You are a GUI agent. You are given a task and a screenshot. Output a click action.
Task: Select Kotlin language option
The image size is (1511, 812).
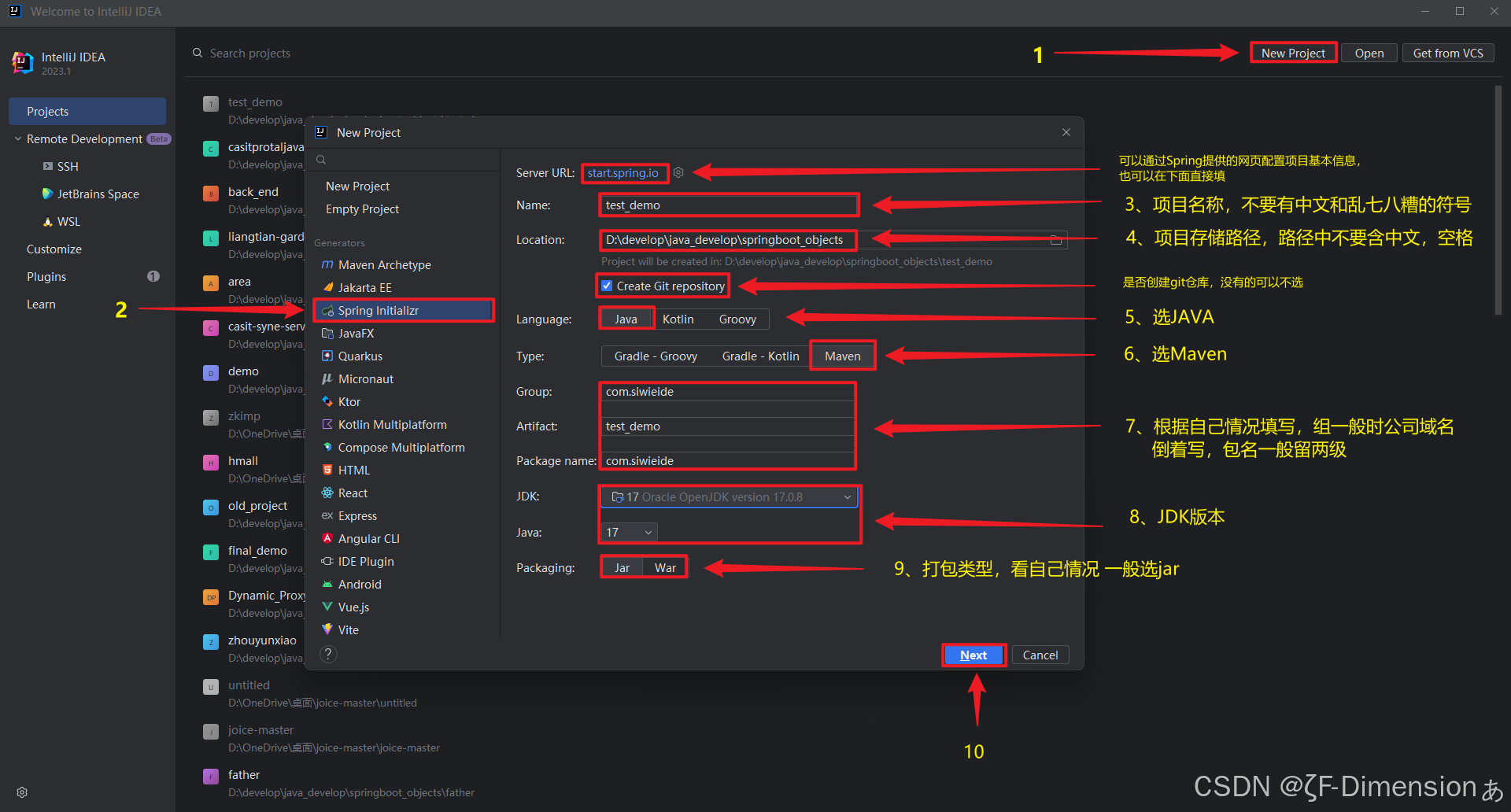678,319
